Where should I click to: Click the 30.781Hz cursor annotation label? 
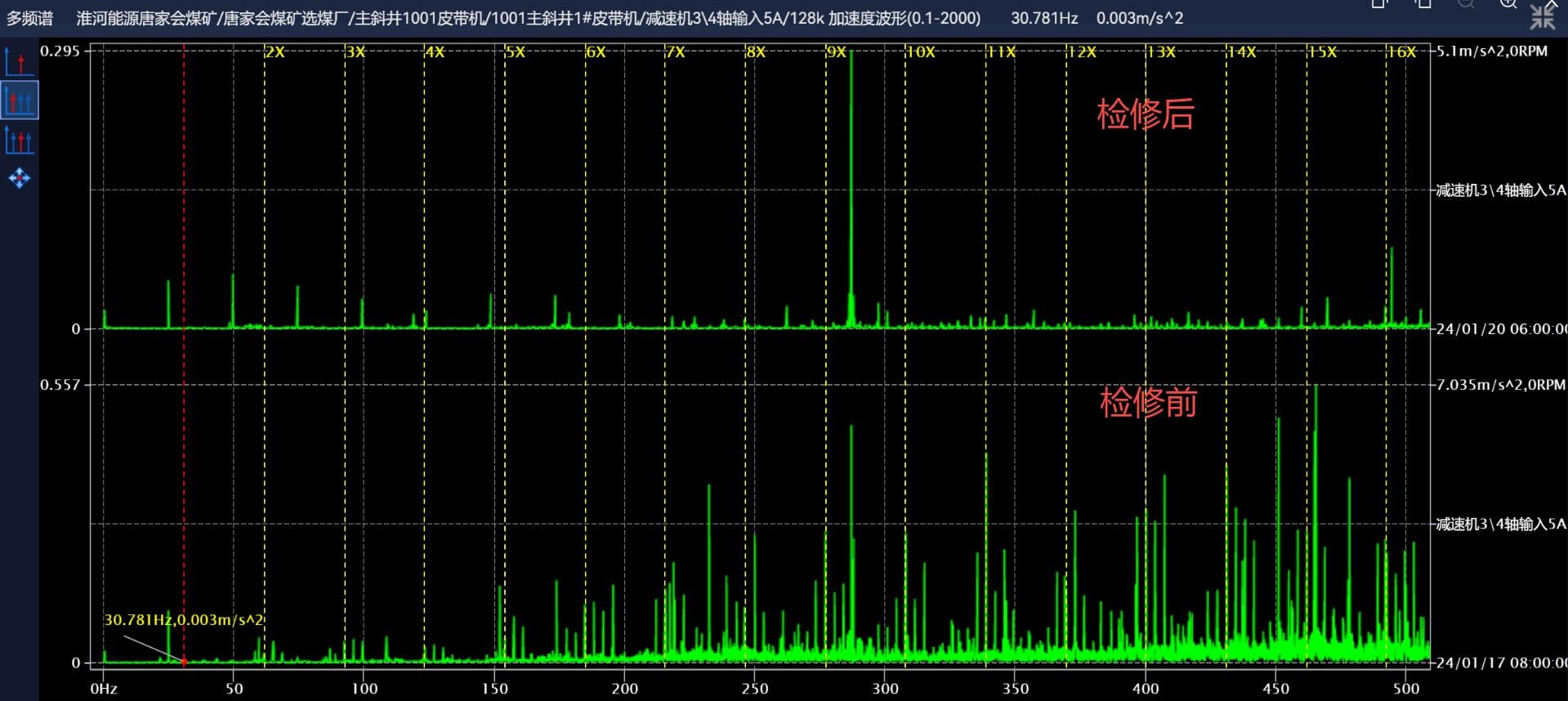[x=183, y=620]
